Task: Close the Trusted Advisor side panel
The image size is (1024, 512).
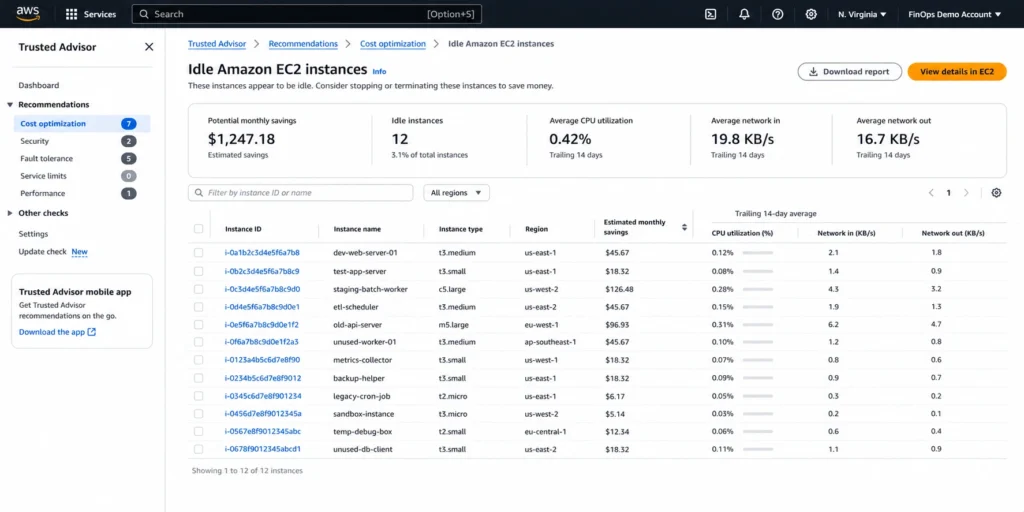Action: (149, 47)
